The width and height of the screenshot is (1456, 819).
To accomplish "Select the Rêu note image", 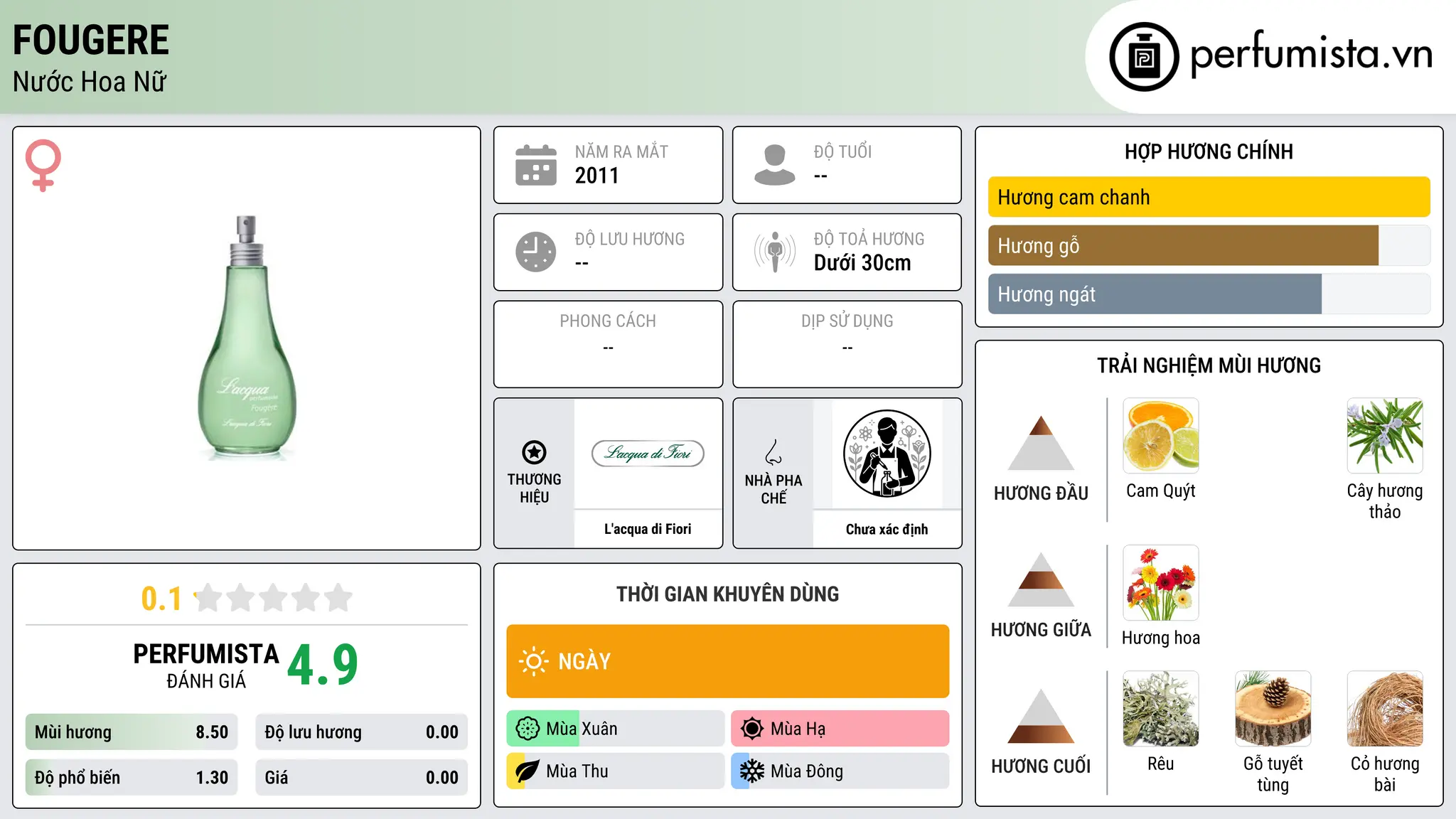I will pyautogui.click(x=1161, y=709).
